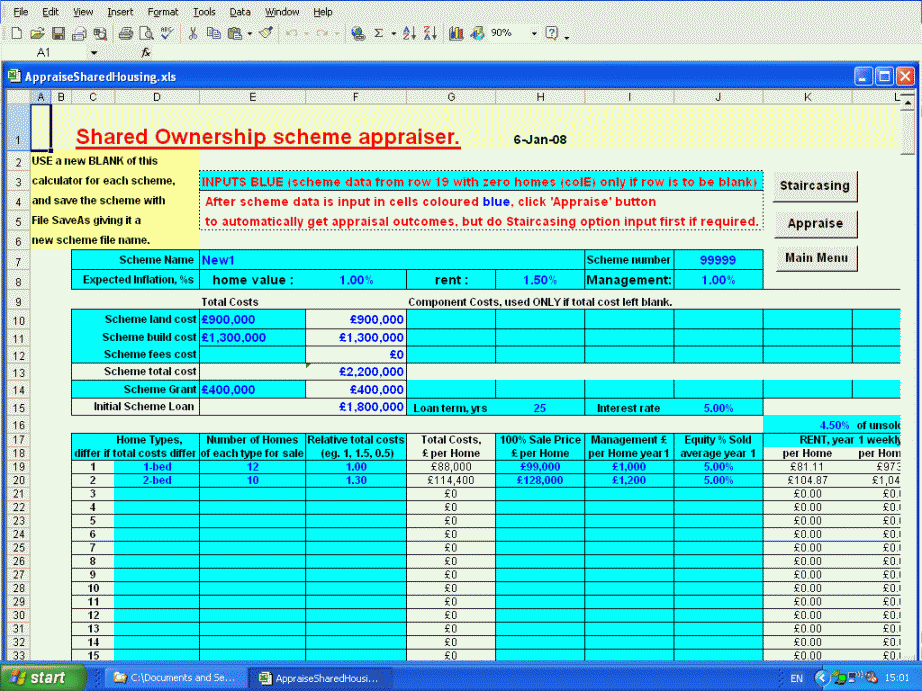Click the Paste clipboard icon

[235, 34]
